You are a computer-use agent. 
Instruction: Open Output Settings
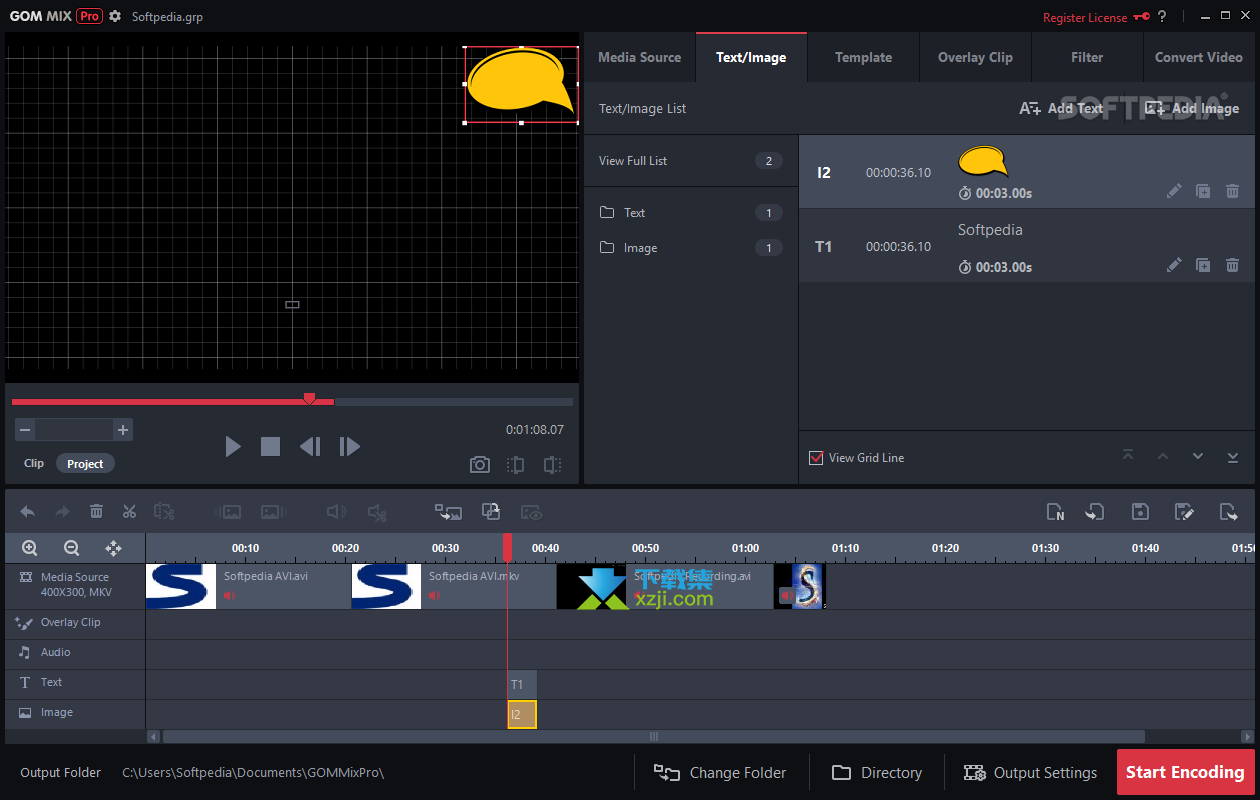(1030, 772)
